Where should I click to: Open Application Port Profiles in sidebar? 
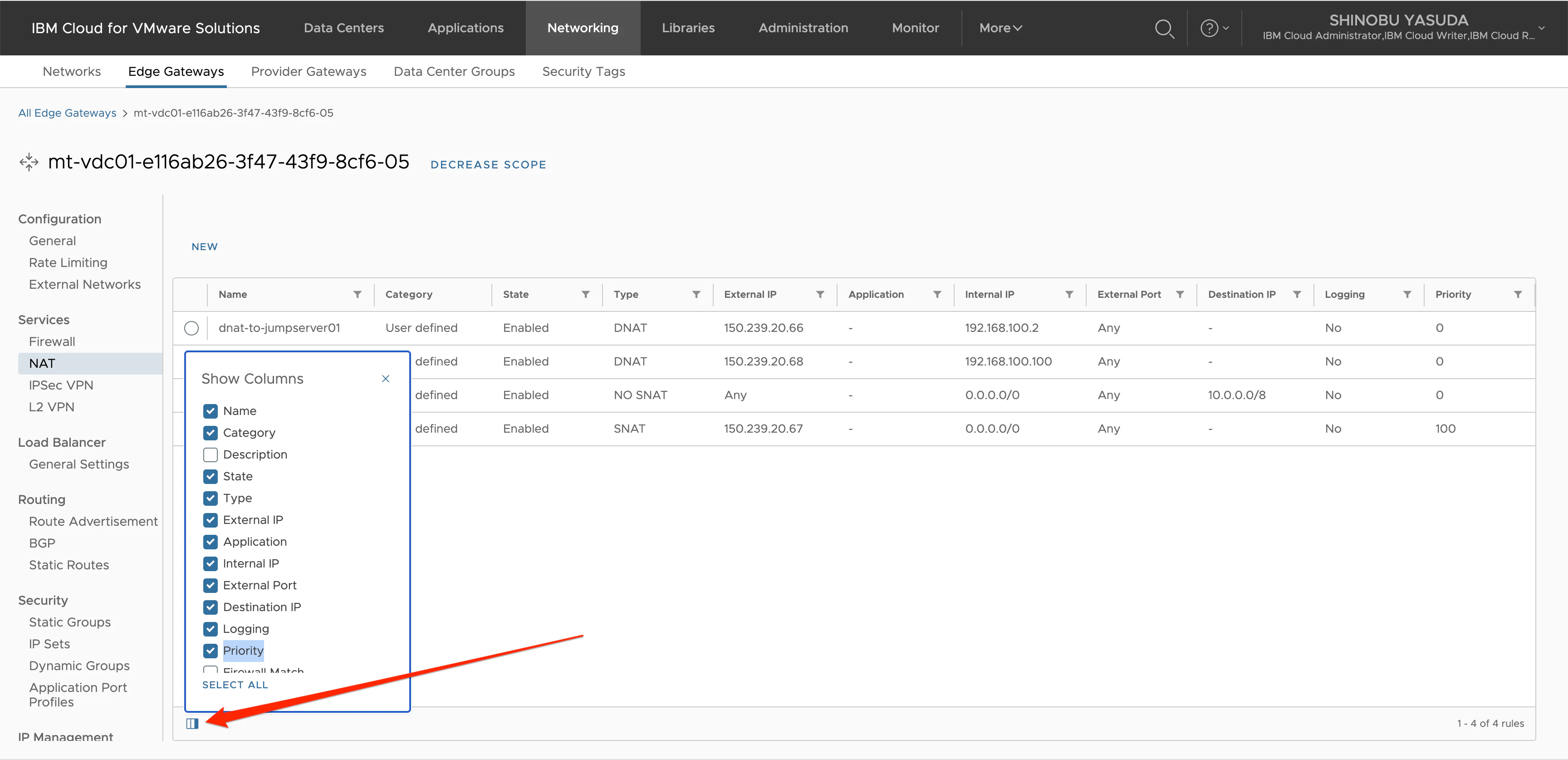pos(78,695)
